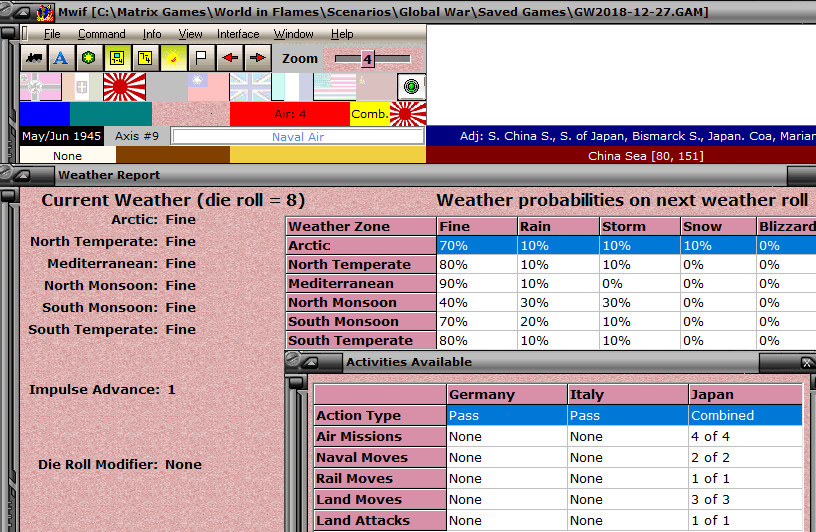Click the Snow column header
The image size is (816, 532).
718,226
